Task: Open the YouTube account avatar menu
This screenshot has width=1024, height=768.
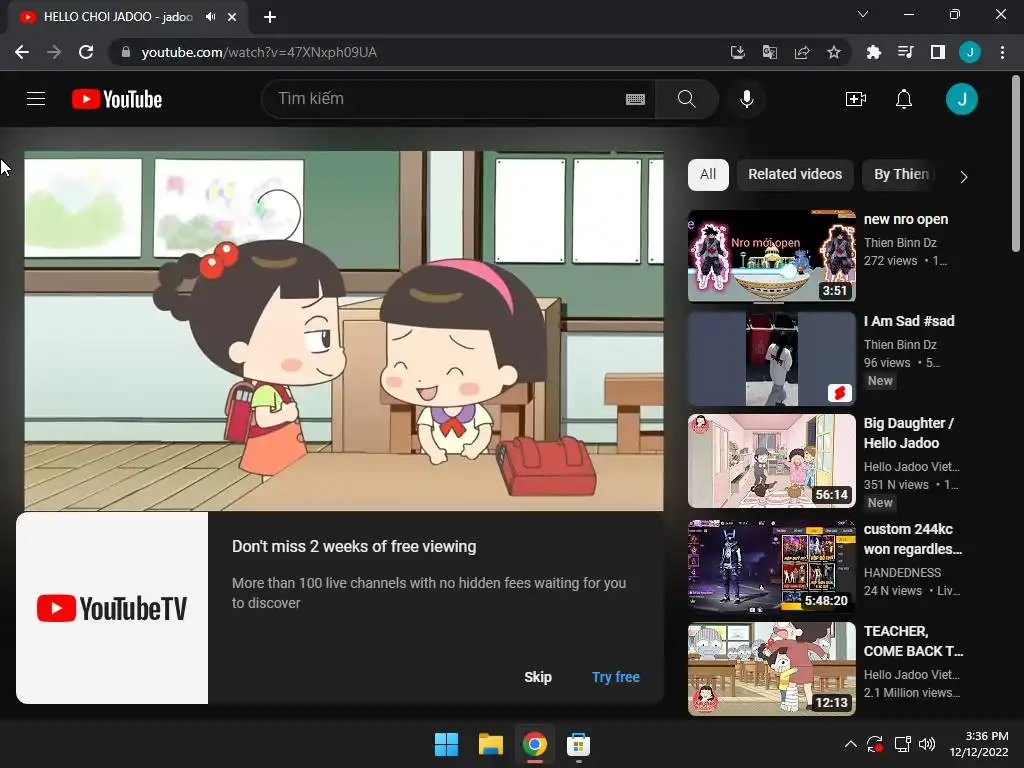Action: 961,99
